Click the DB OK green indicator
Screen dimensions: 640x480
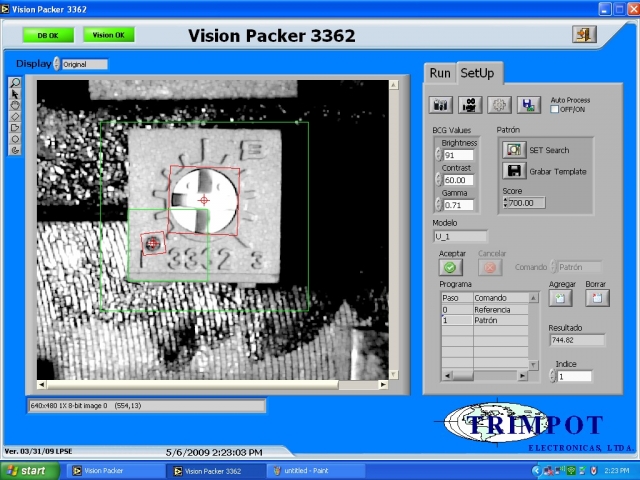48,36
